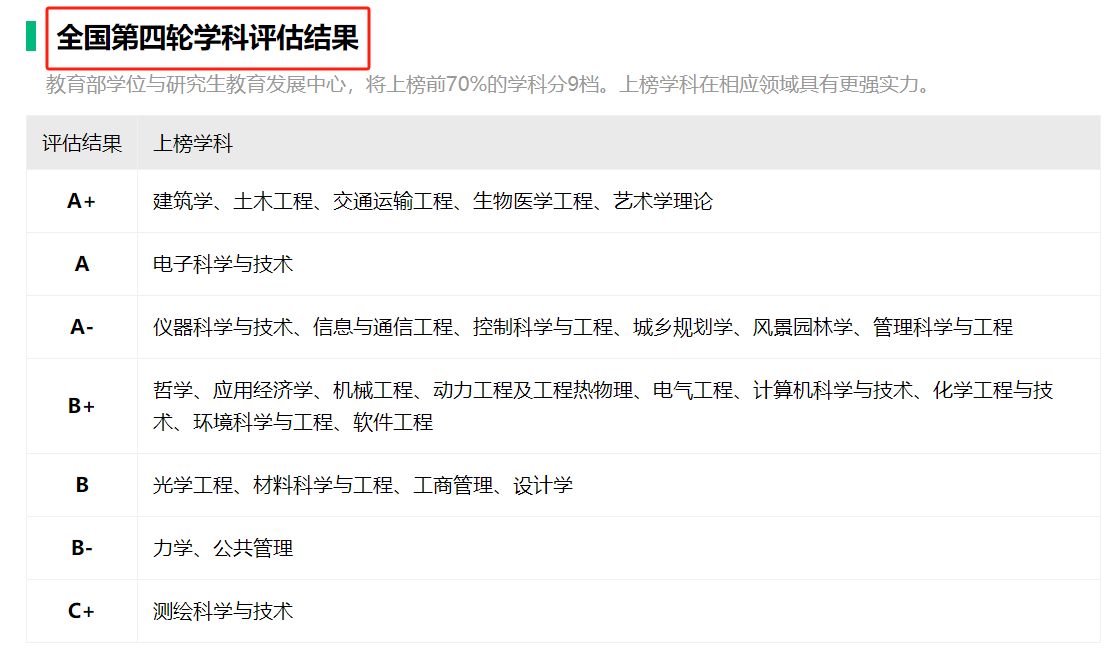The image size is (1118, 668).
Task: Click the A+ grade cell
Action: pos(82,201)
